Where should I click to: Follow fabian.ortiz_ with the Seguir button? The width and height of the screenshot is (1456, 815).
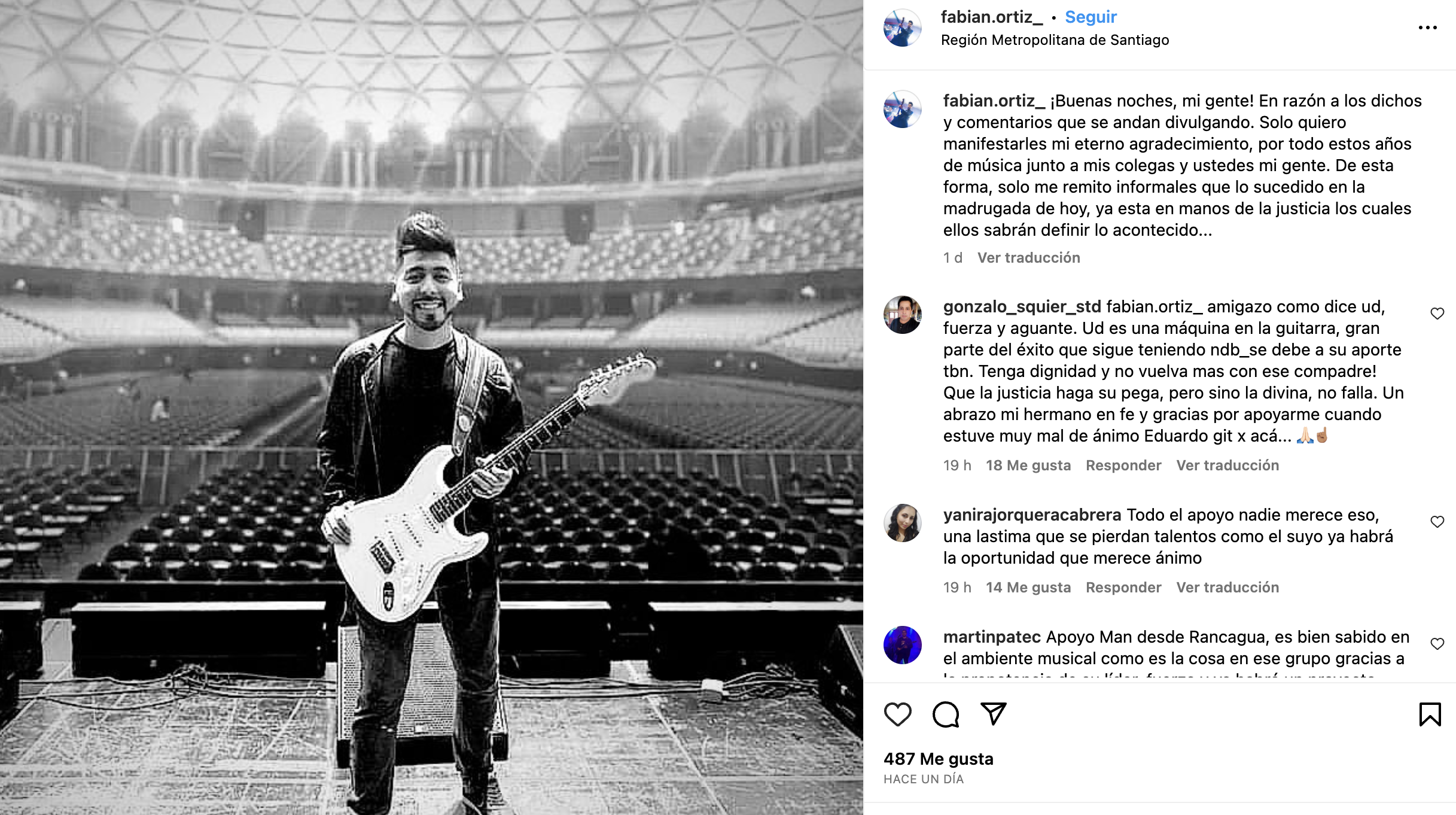click(1091, 17)
